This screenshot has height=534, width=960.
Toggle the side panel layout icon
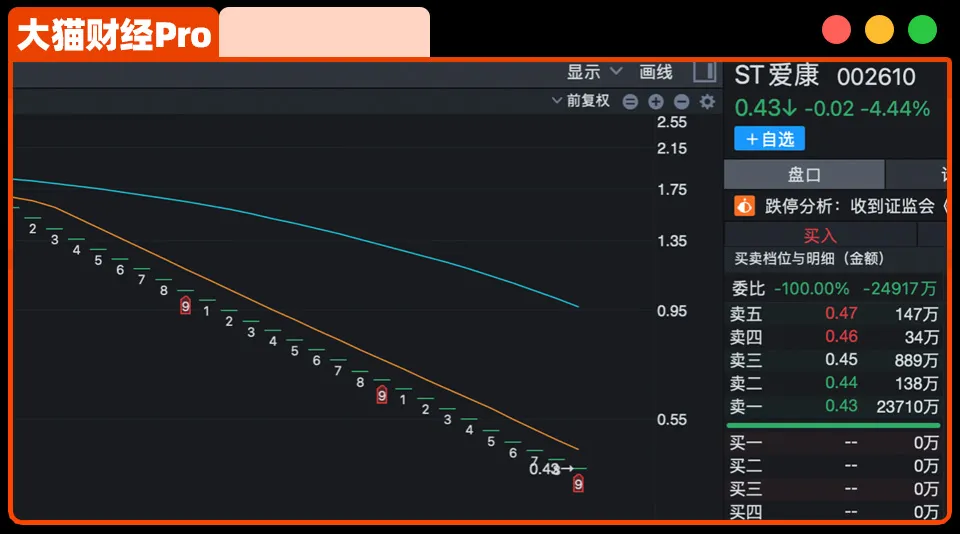[705, 71]
